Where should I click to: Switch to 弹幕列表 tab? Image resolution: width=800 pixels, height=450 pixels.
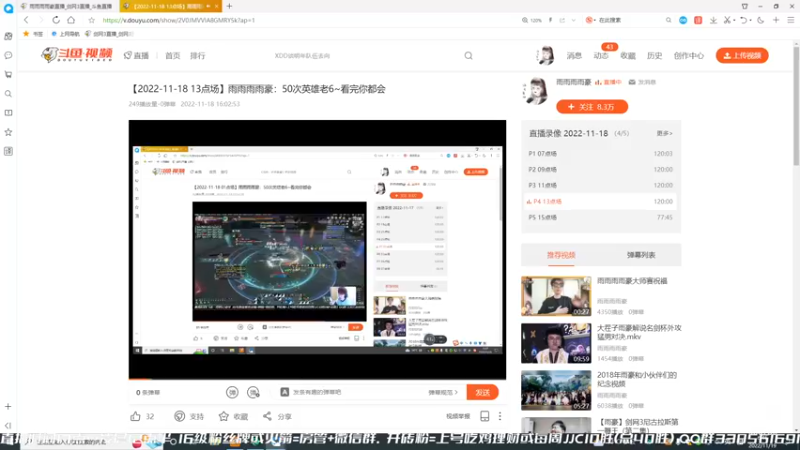click(641, 255)
